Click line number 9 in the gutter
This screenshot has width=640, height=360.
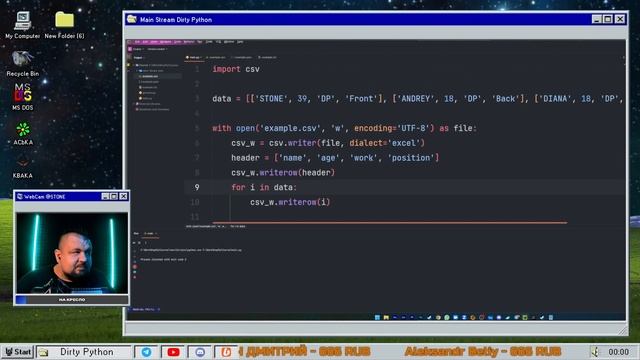pyautogui.click(x=197, y=187)
